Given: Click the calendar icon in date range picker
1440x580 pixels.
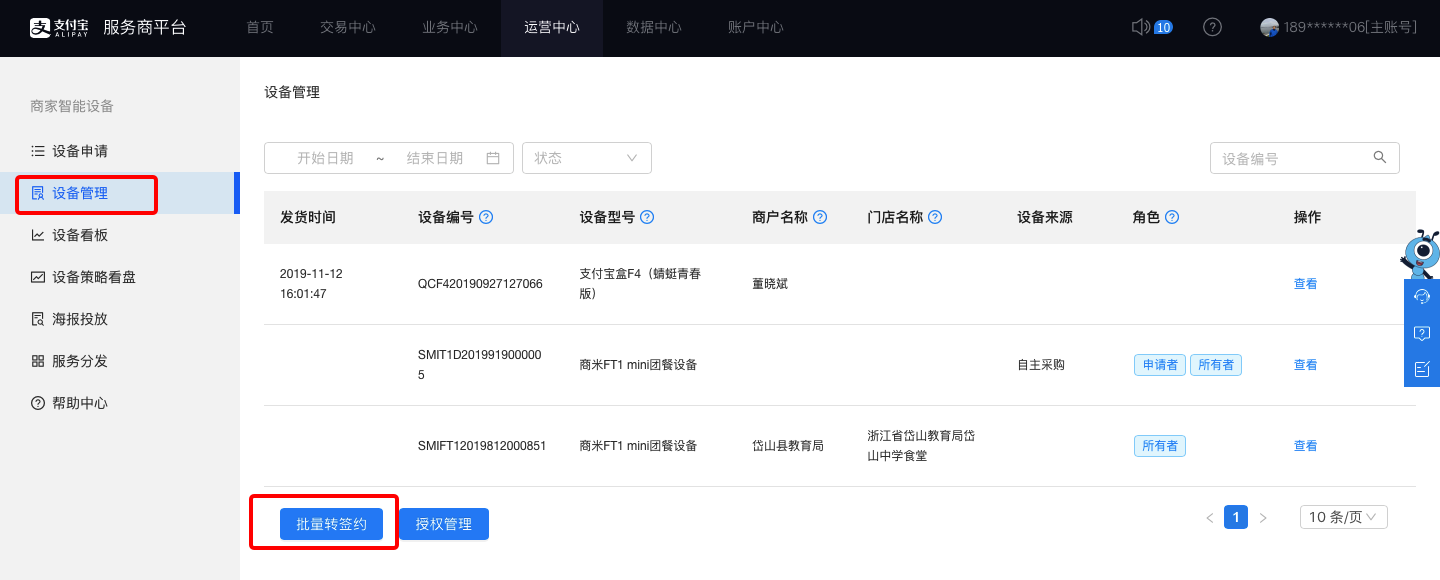Looking at the screenshot, I should [493, 158].
